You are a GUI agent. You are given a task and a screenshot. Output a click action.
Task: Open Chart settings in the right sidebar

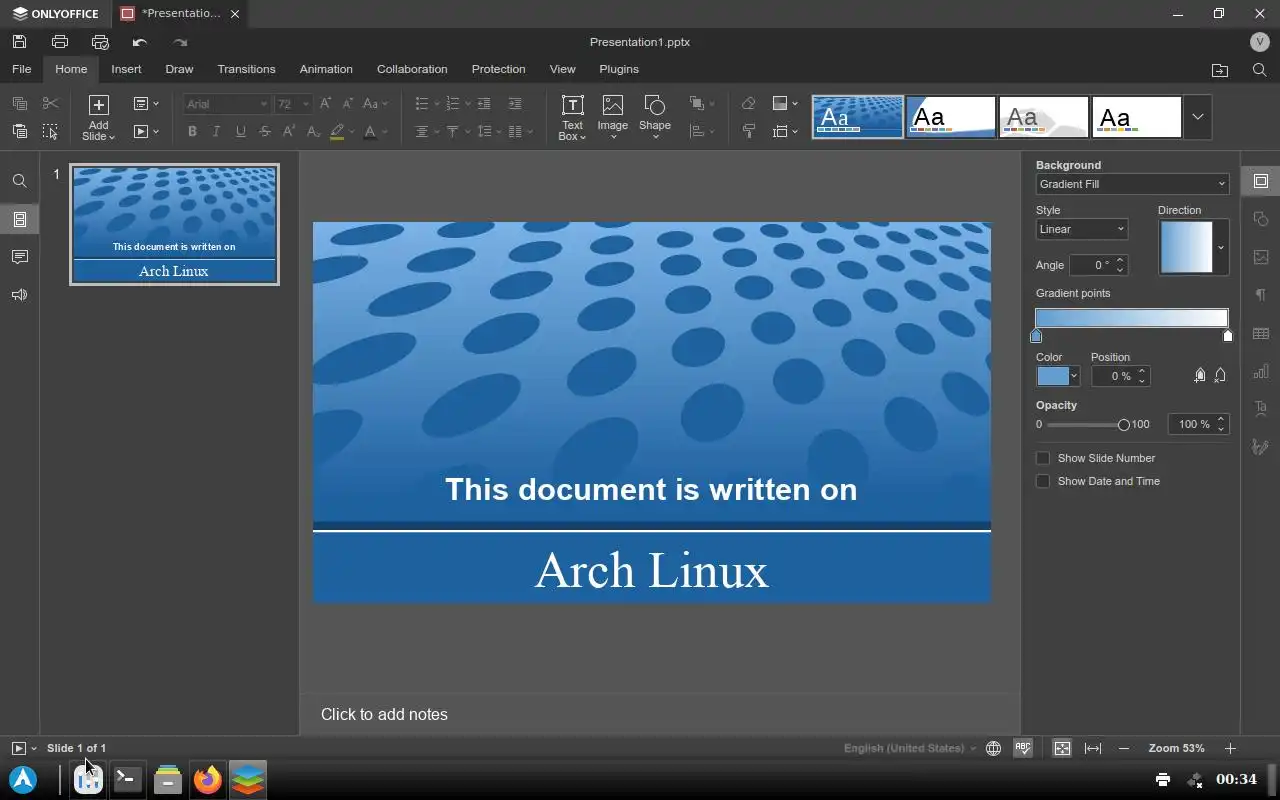coord(1261,371)
